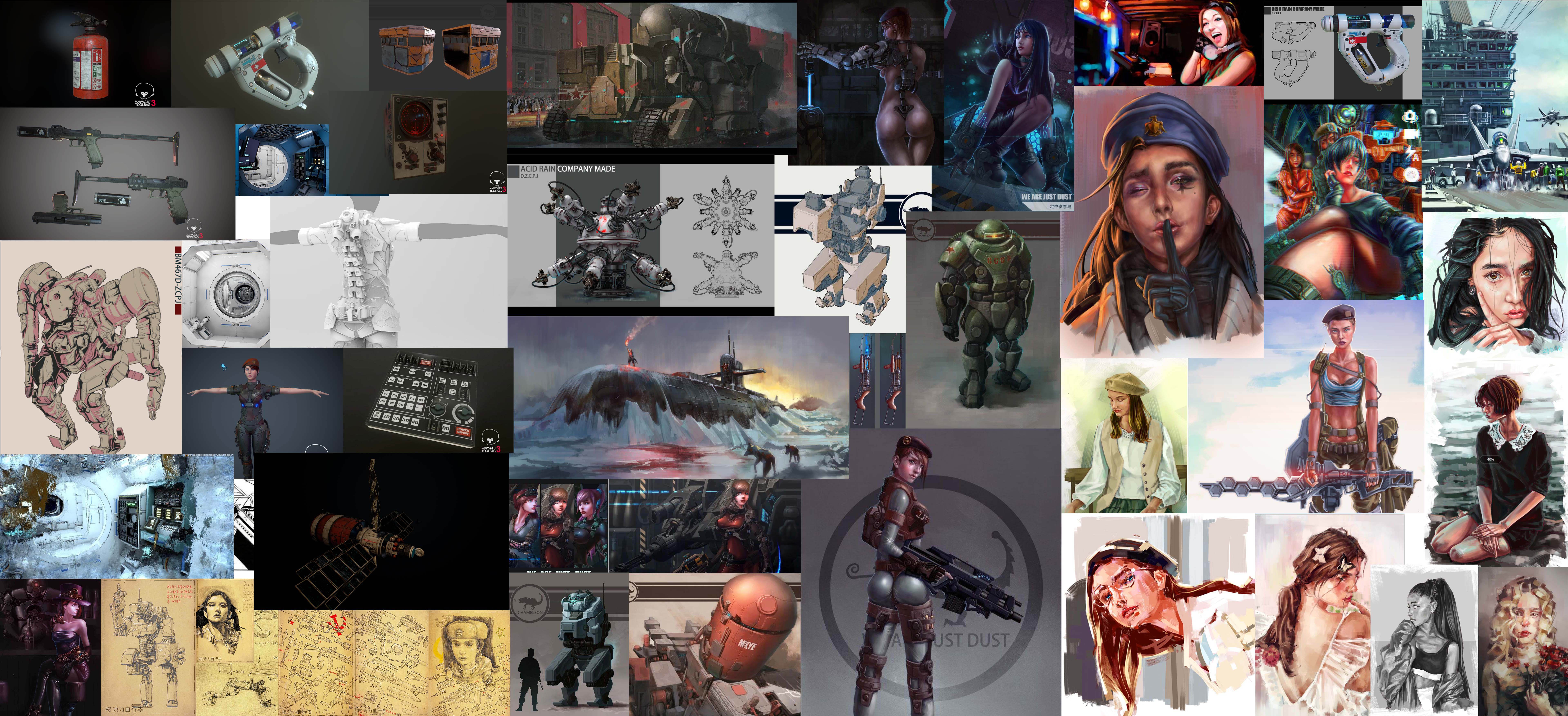Open the cyborg woman with mechanical arm artwork
This screenshot has height=716, width=1568.
pyautogui.click(x=870, y=83)
